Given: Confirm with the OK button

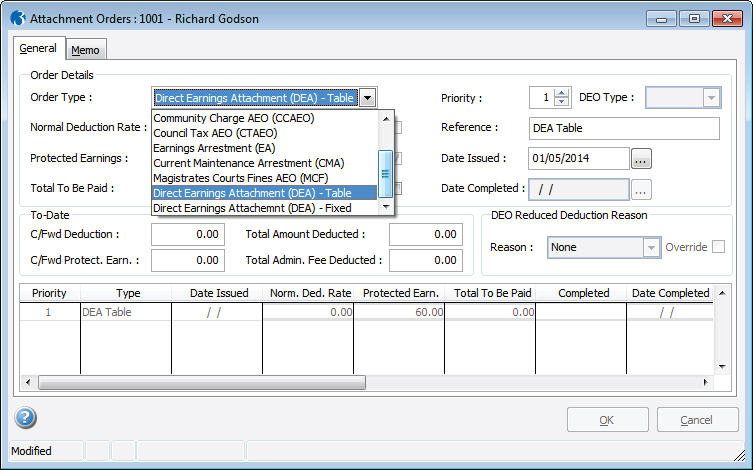Looking at the screenshot, I should click(607, 420).
